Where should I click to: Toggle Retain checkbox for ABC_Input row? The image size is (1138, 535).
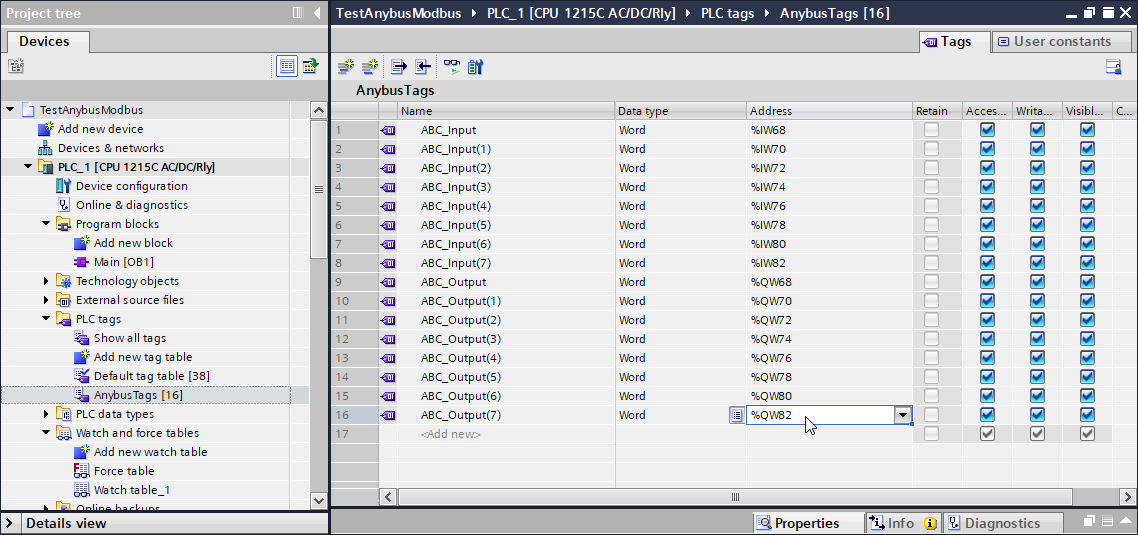pos(931,130)
